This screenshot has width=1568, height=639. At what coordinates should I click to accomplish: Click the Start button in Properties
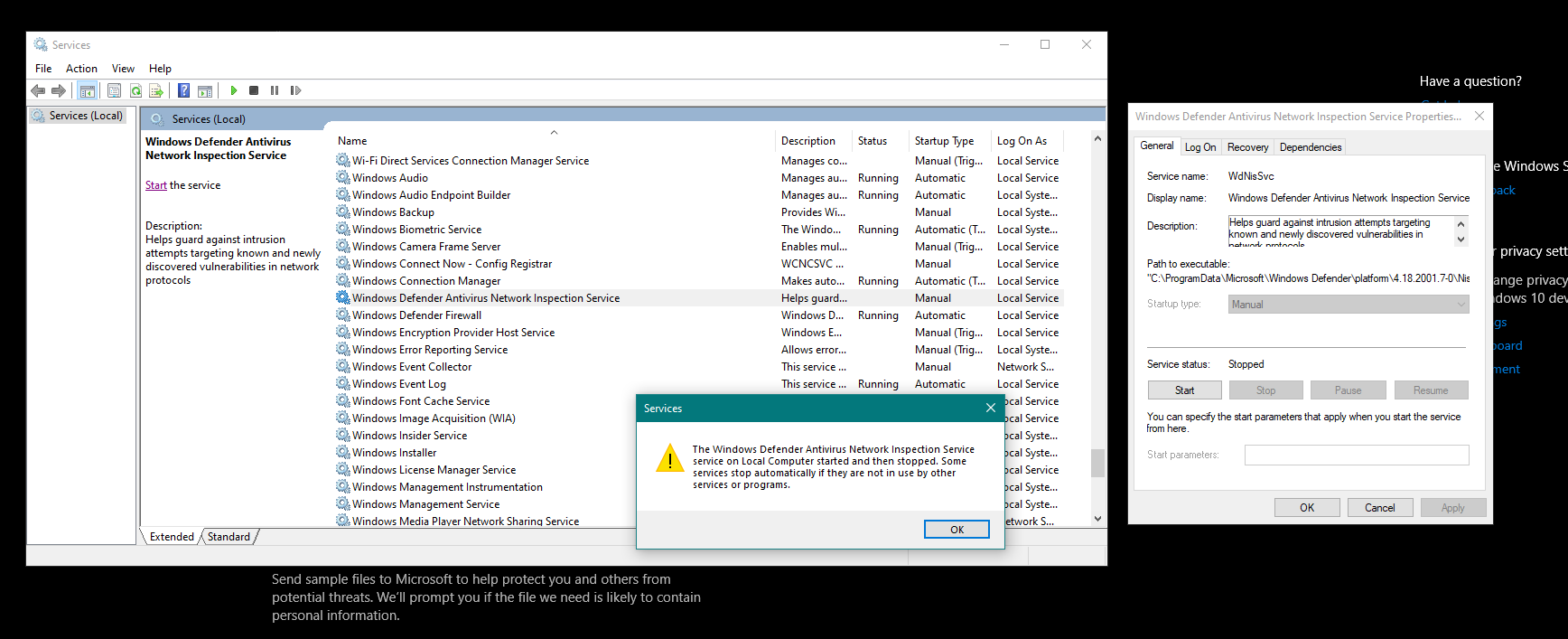tap(1184, 390)
